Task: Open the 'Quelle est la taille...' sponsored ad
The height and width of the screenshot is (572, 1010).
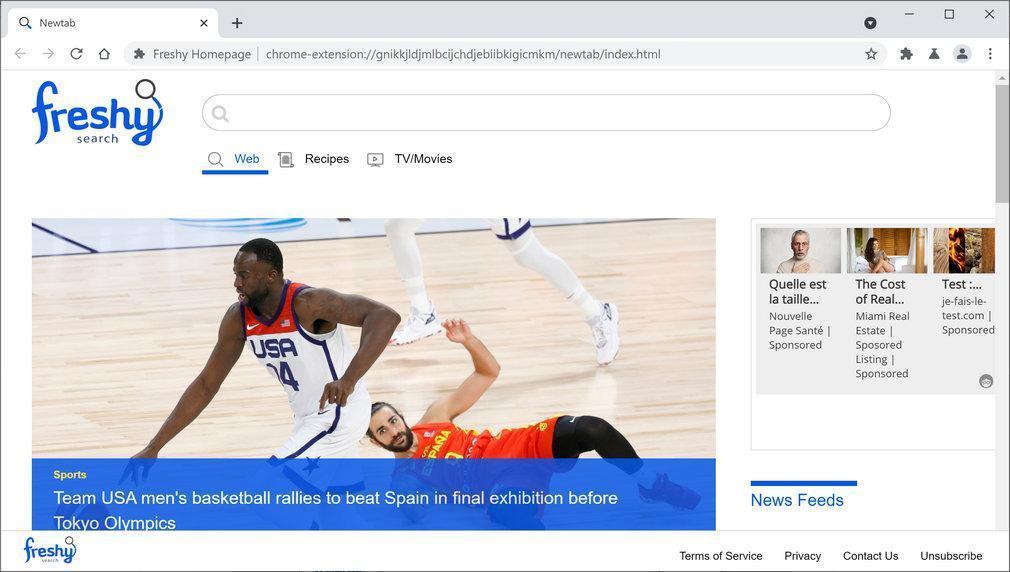Action: [x=797, y=292]
